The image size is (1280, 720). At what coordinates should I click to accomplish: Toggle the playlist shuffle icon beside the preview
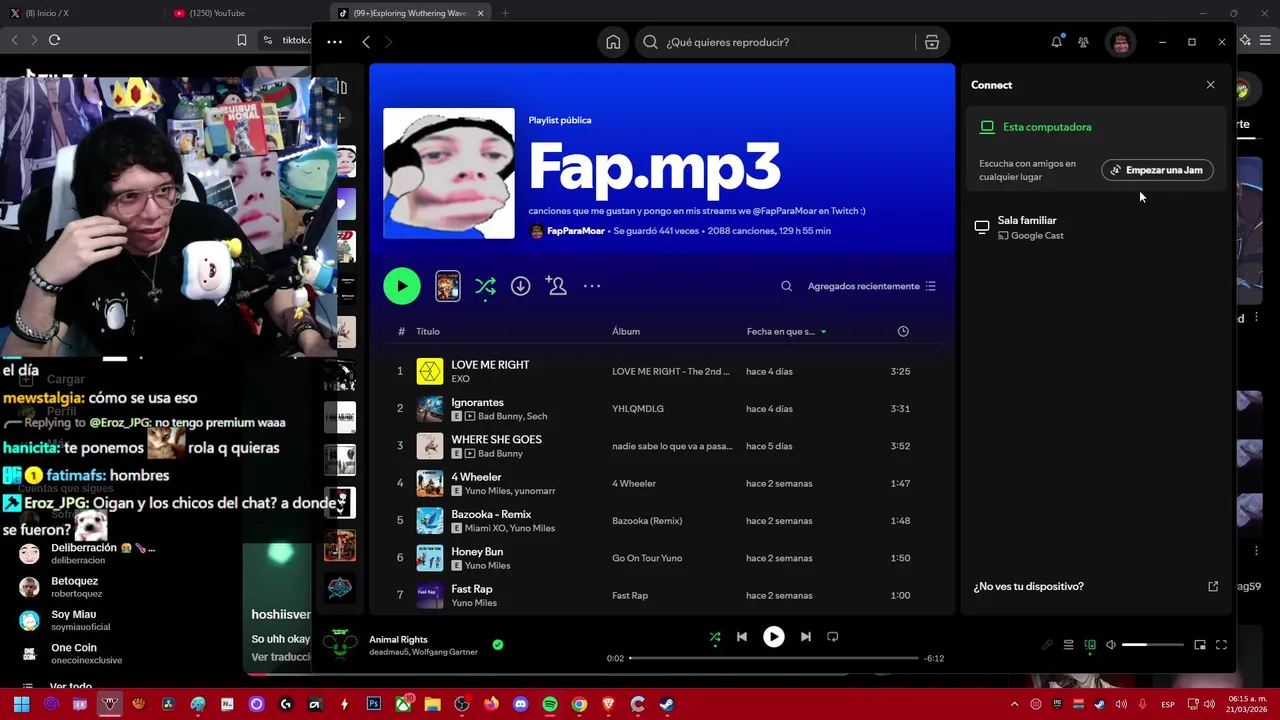point(485,286)
